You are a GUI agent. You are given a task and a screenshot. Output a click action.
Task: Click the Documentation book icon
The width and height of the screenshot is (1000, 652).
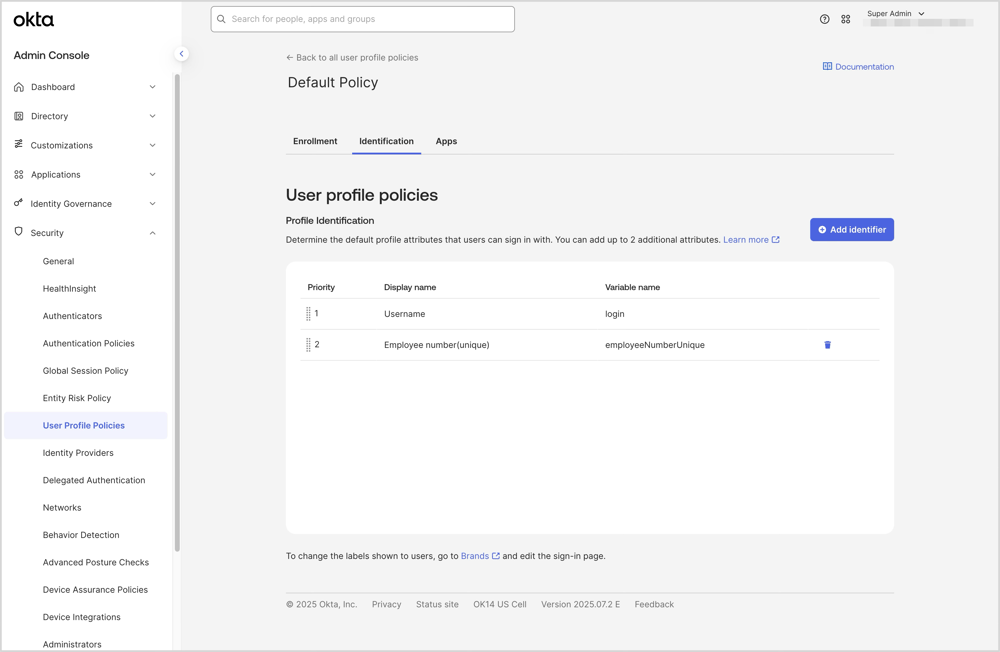(827, 66)
